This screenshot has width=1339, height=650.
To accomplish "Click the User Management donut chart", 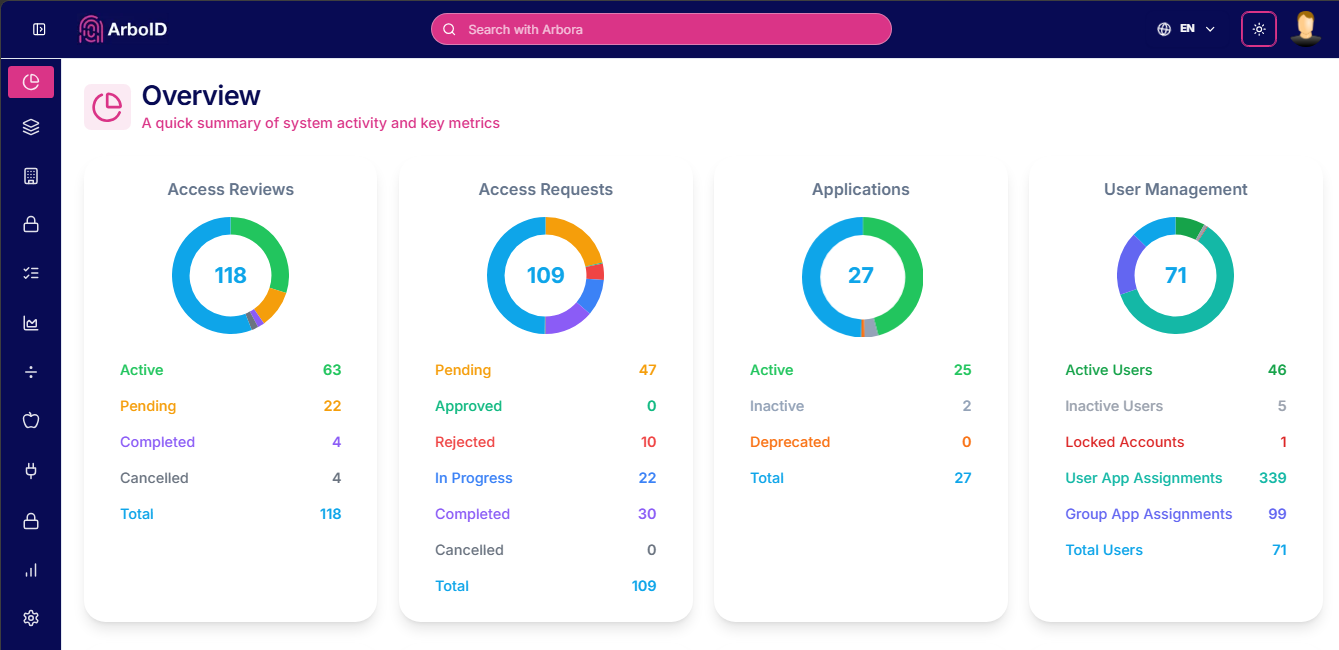I will point(1176,275).
